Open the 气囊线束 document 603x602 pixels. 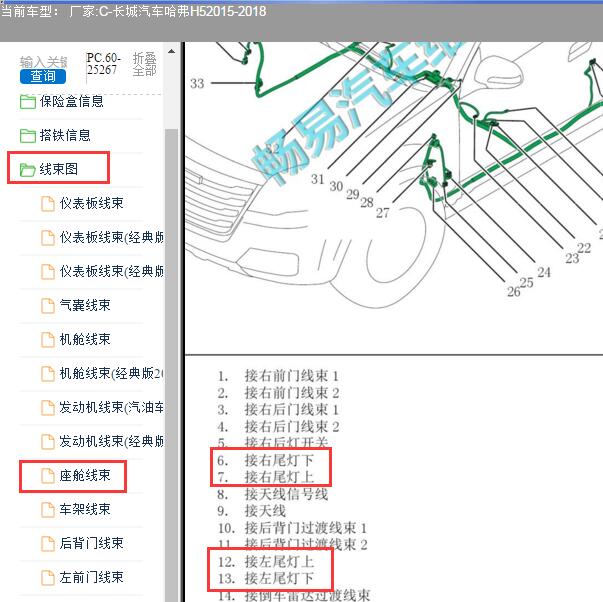[x=85, y=305]
